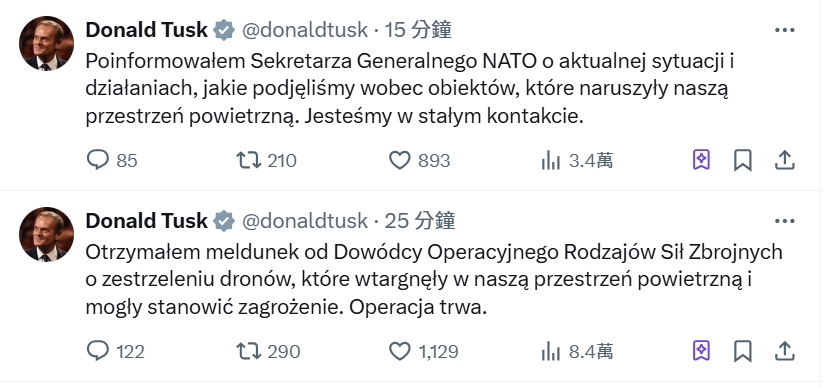828x388 pixels.
Task: Open Donald Tusk name on second tweet
Action: (146, 221)
